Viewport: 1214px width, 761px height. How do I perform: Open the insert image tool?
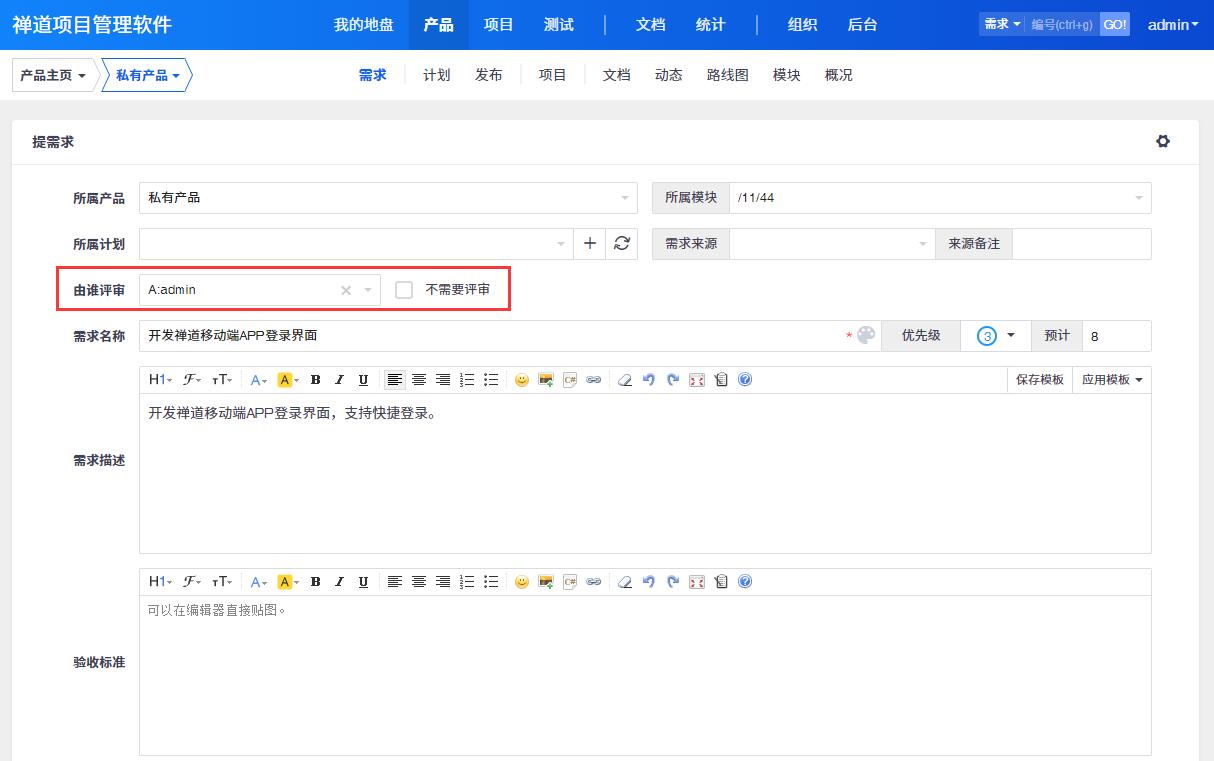pyautogui.click(x=544, y=379)
